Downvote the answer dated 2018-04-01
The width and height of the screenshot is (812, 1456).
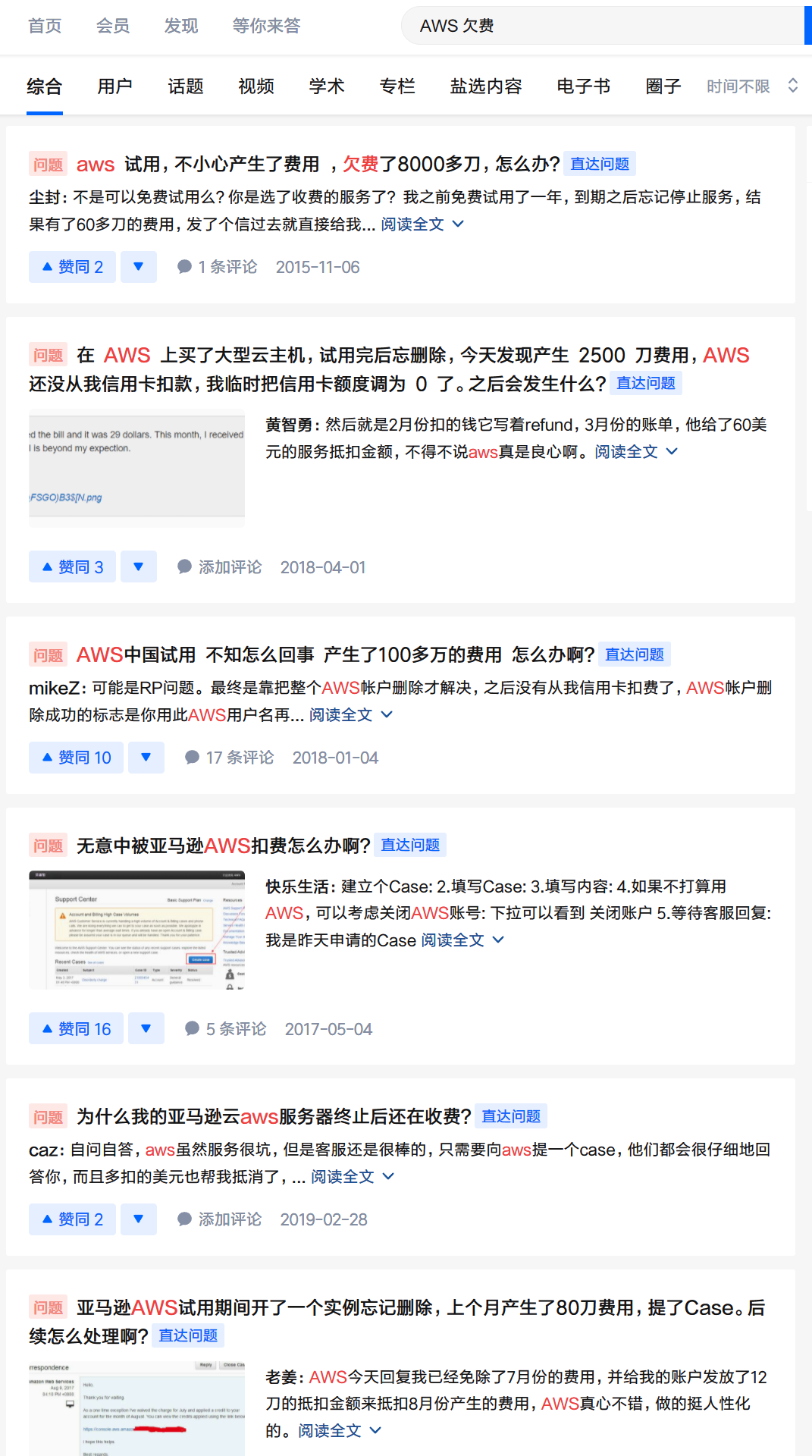coord(139,566)
